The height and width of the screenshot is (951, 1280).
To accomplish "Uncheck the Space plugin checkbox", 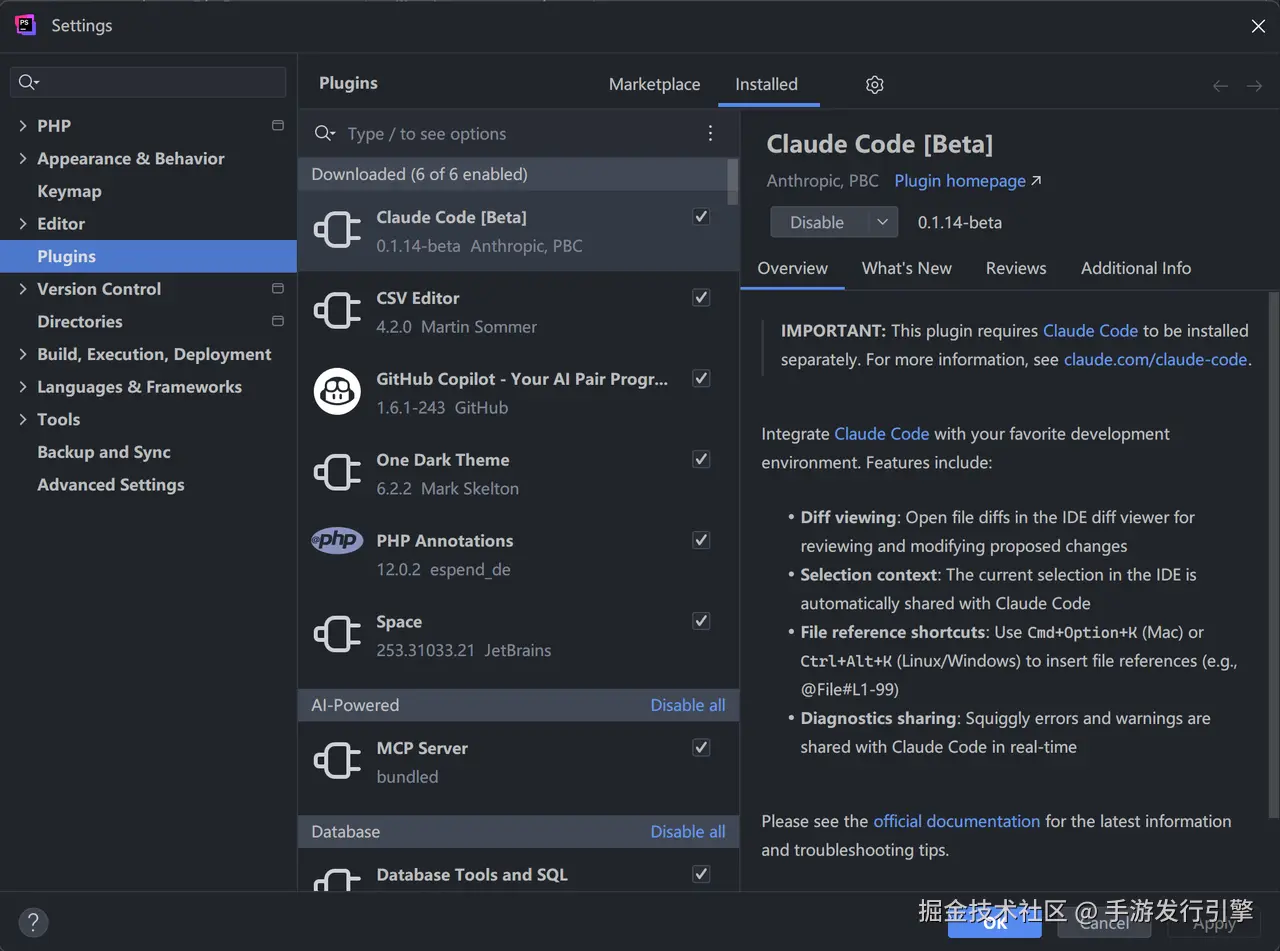I will 701,621.
